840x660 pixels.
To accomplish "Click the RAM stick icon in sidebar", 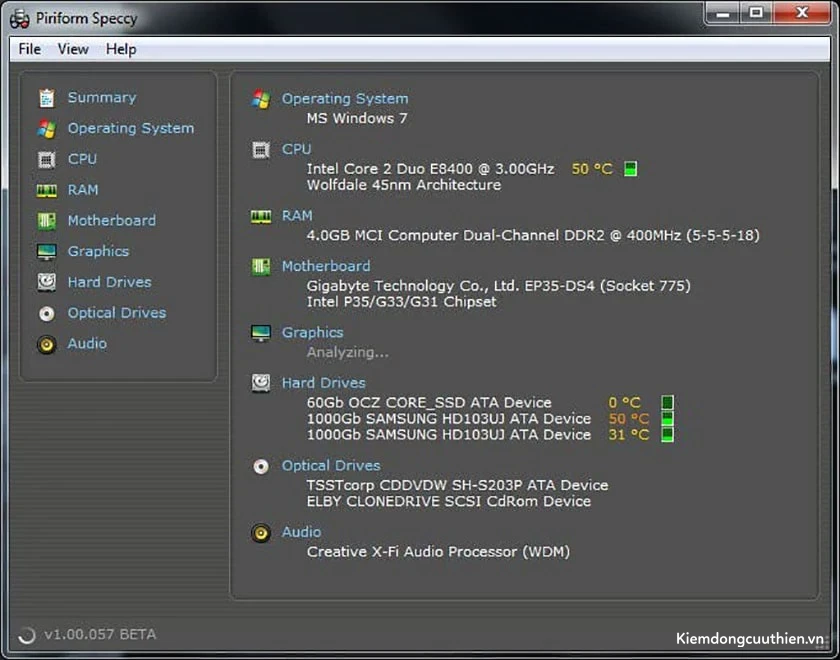I will tap(47, 190).
